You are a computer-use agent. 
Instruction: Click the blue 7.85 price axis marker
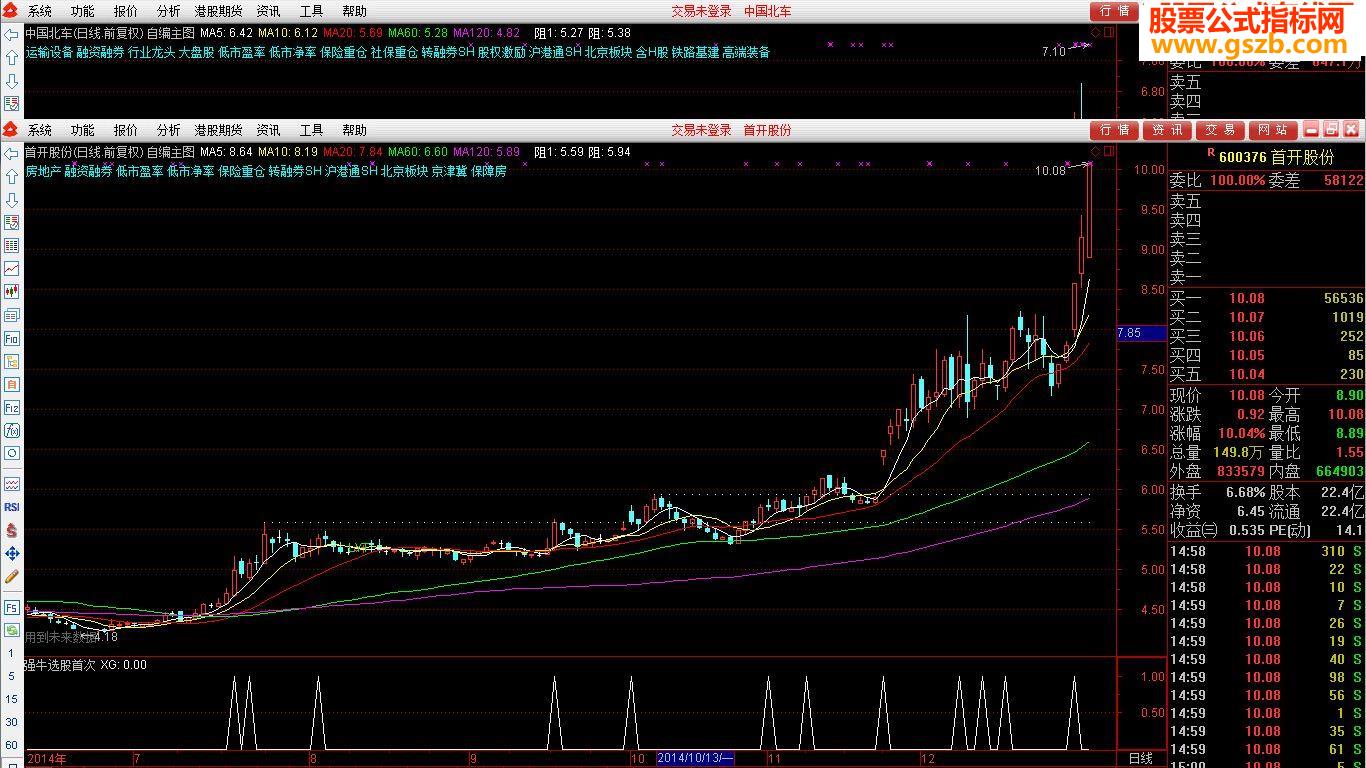[x=1140, y=333]
